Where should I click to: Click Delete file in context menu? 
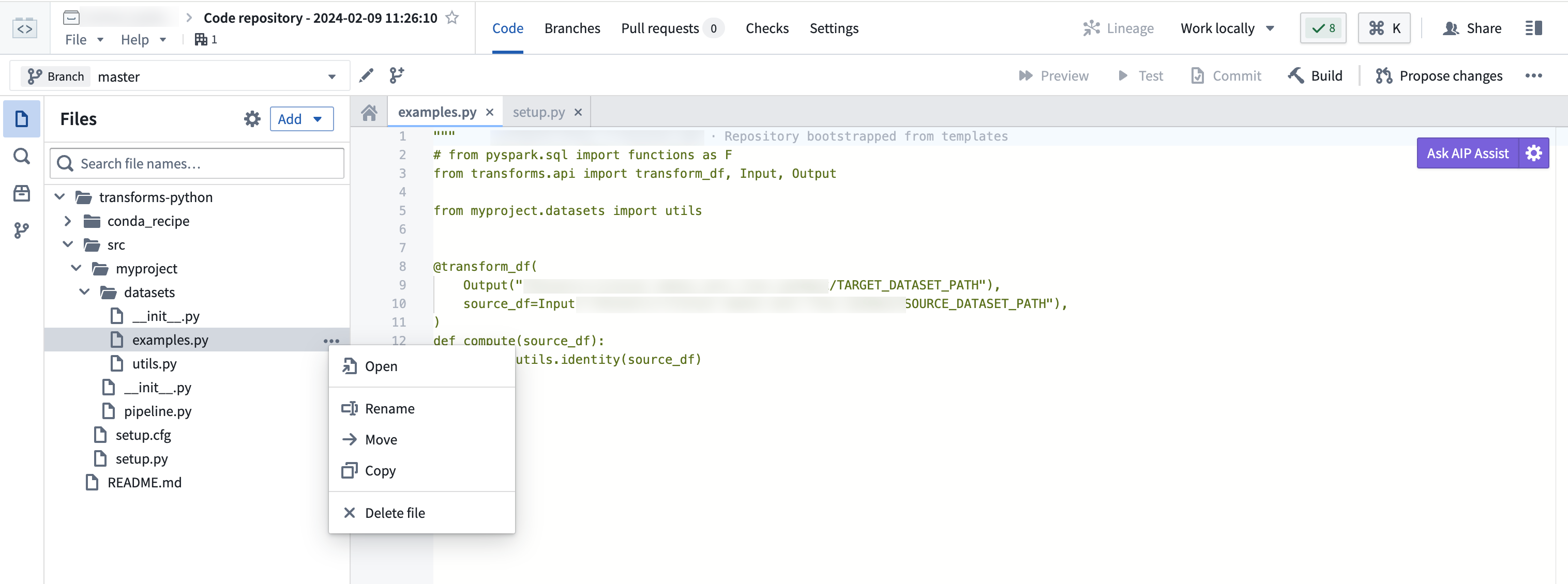[x=395, y=511]
